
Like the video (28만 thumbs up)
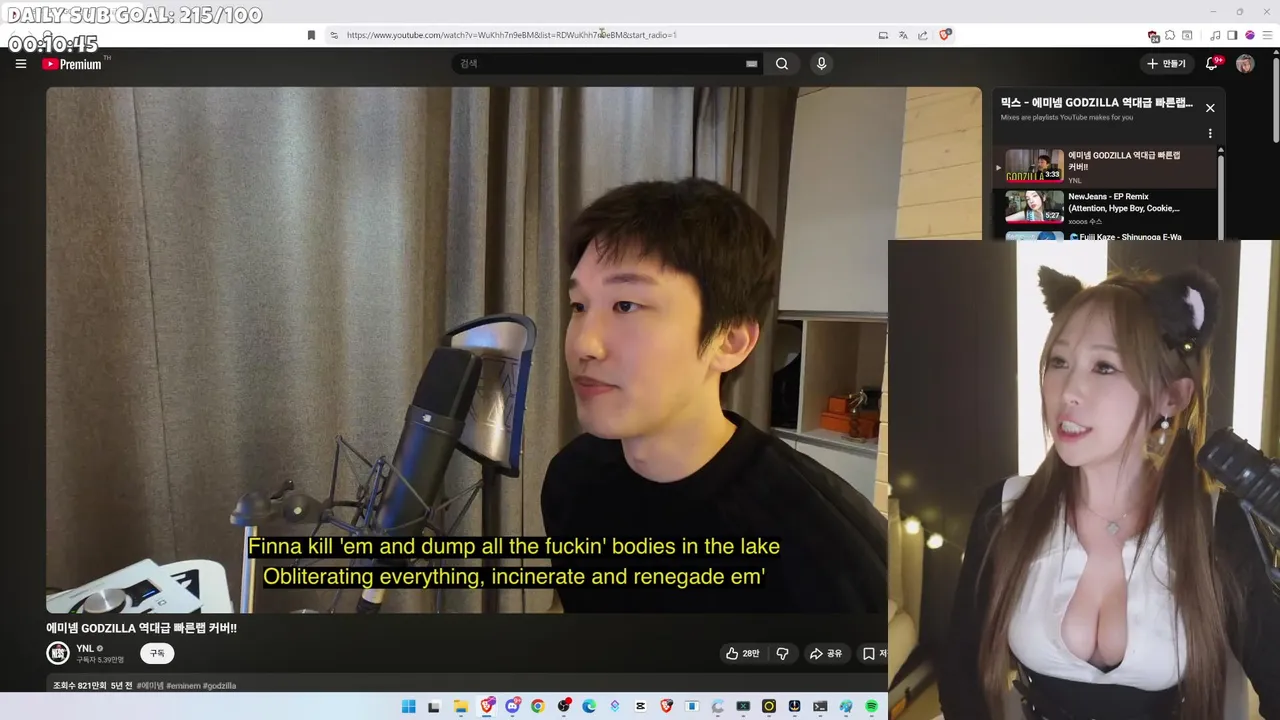click(x=742, y=653)
